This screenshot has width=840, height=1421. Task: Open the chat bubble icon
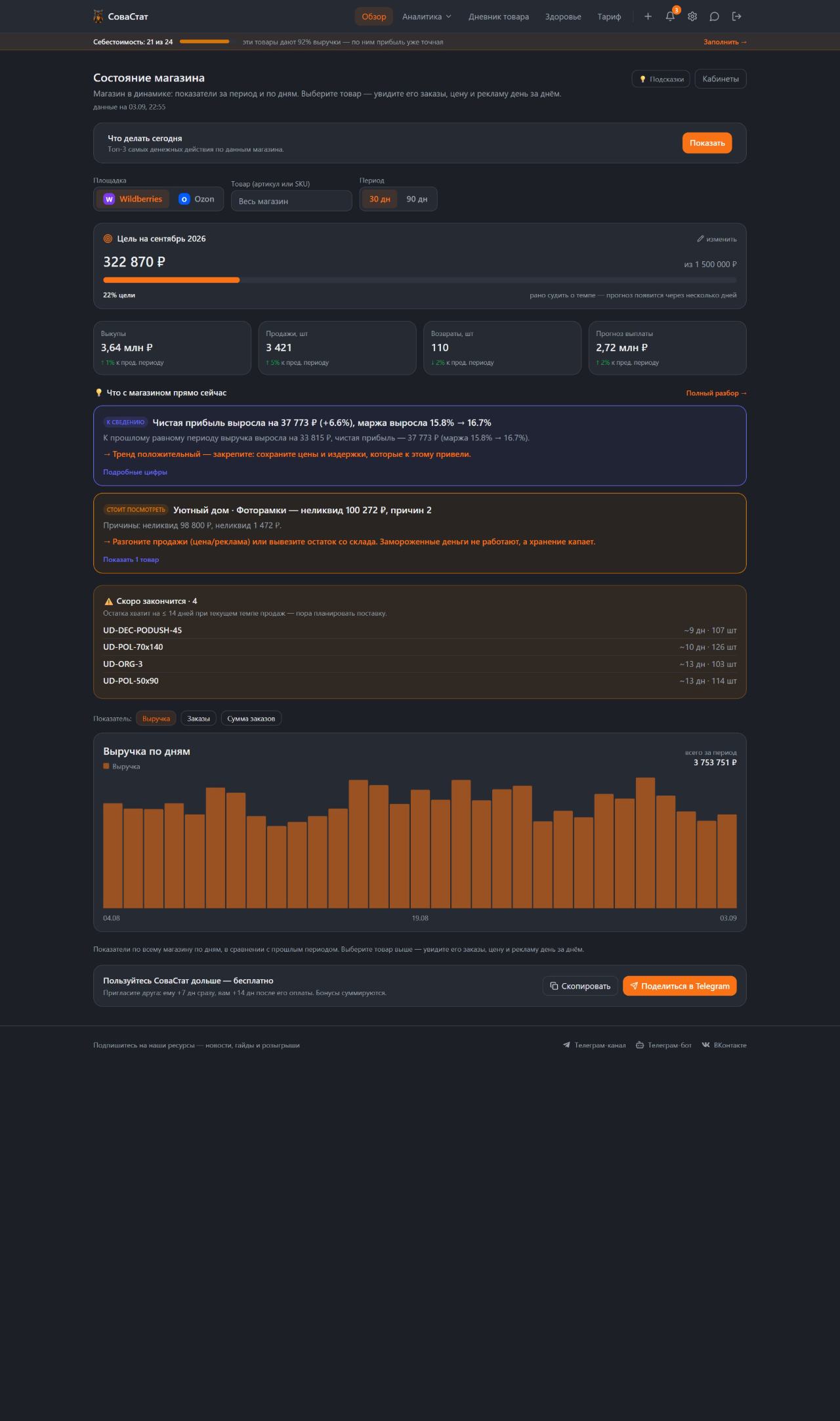click(x=715, y=16)
